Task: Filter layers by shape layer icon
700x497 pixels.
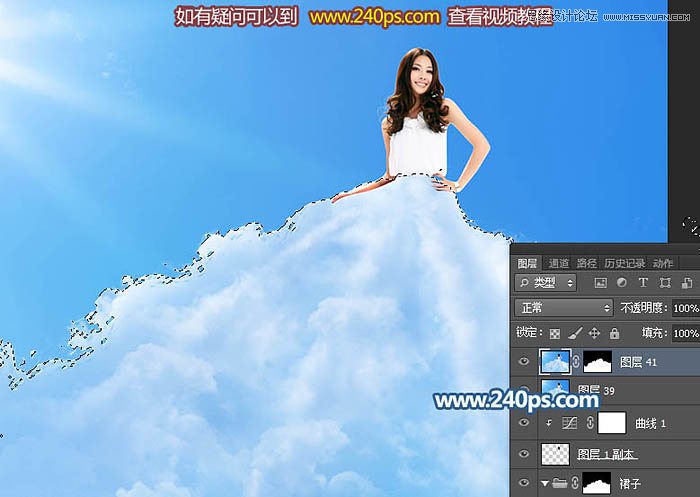Action: (665, 283)
